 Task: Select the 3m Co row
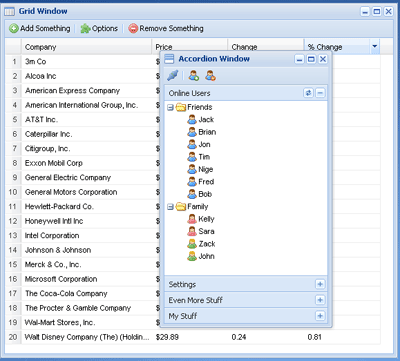(83, 62)
